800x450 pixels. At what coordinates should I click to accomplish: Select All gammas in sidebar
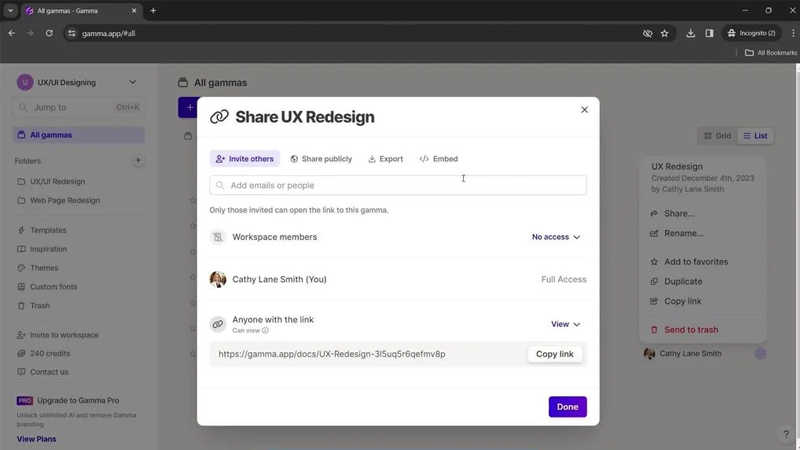coord(79,135)
